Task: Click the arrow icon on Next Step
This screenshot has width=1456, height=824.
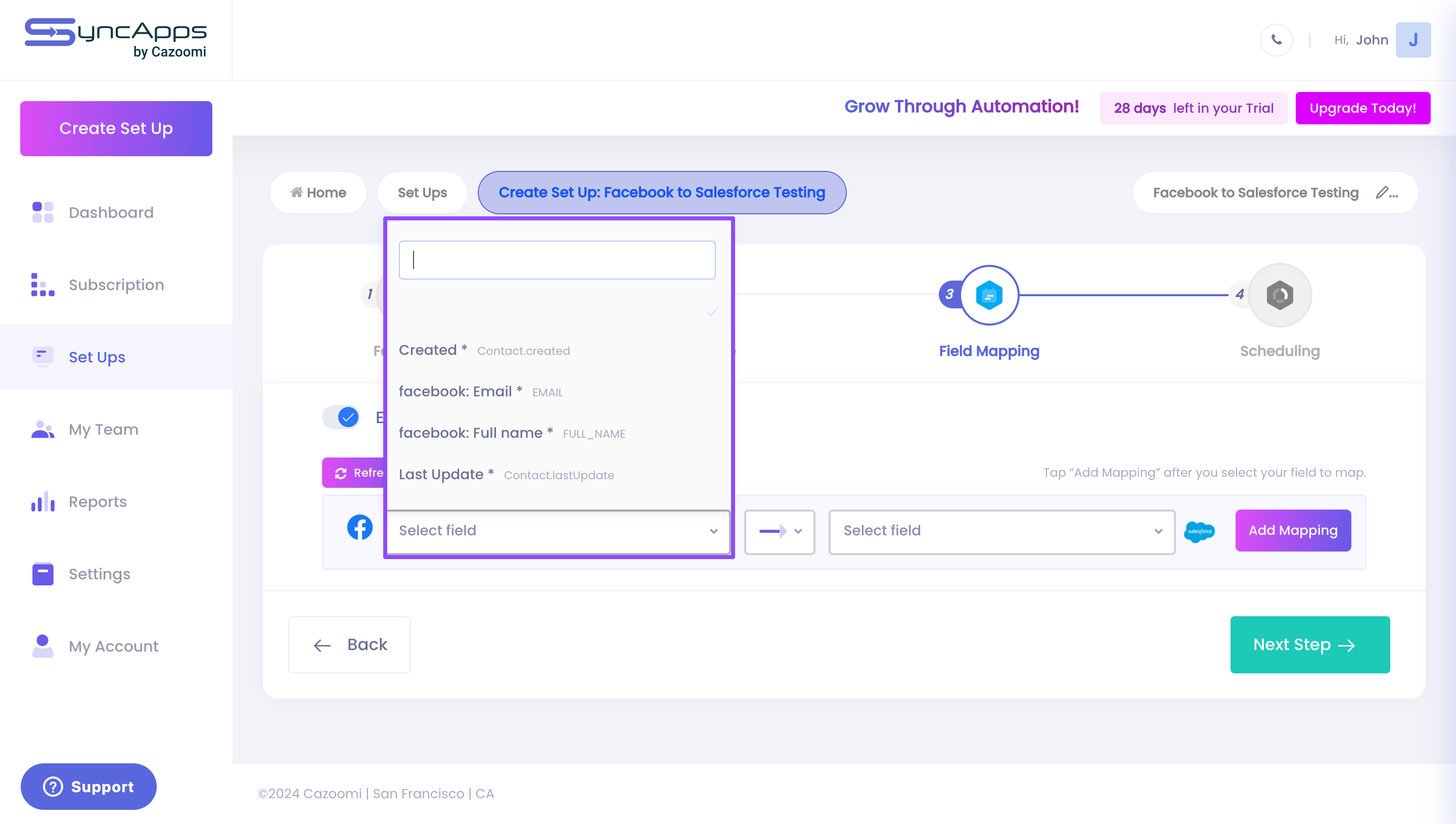Action: click(1346, 645)
